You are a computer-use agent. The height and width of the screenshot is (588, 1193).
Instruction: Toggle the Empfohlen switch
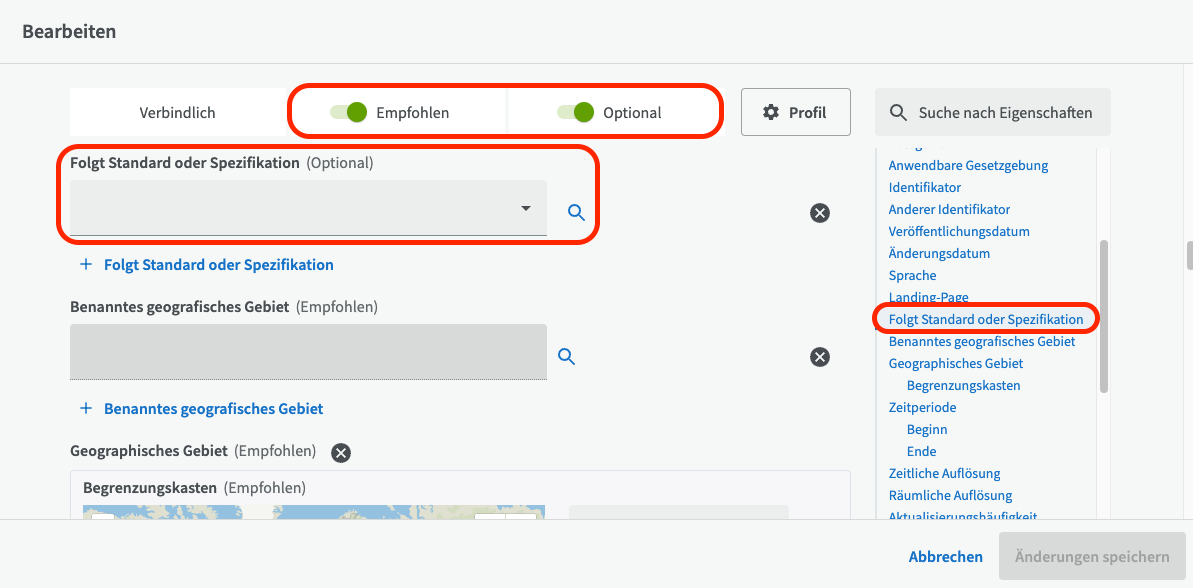pyautogui.click(x=350, y=112)
